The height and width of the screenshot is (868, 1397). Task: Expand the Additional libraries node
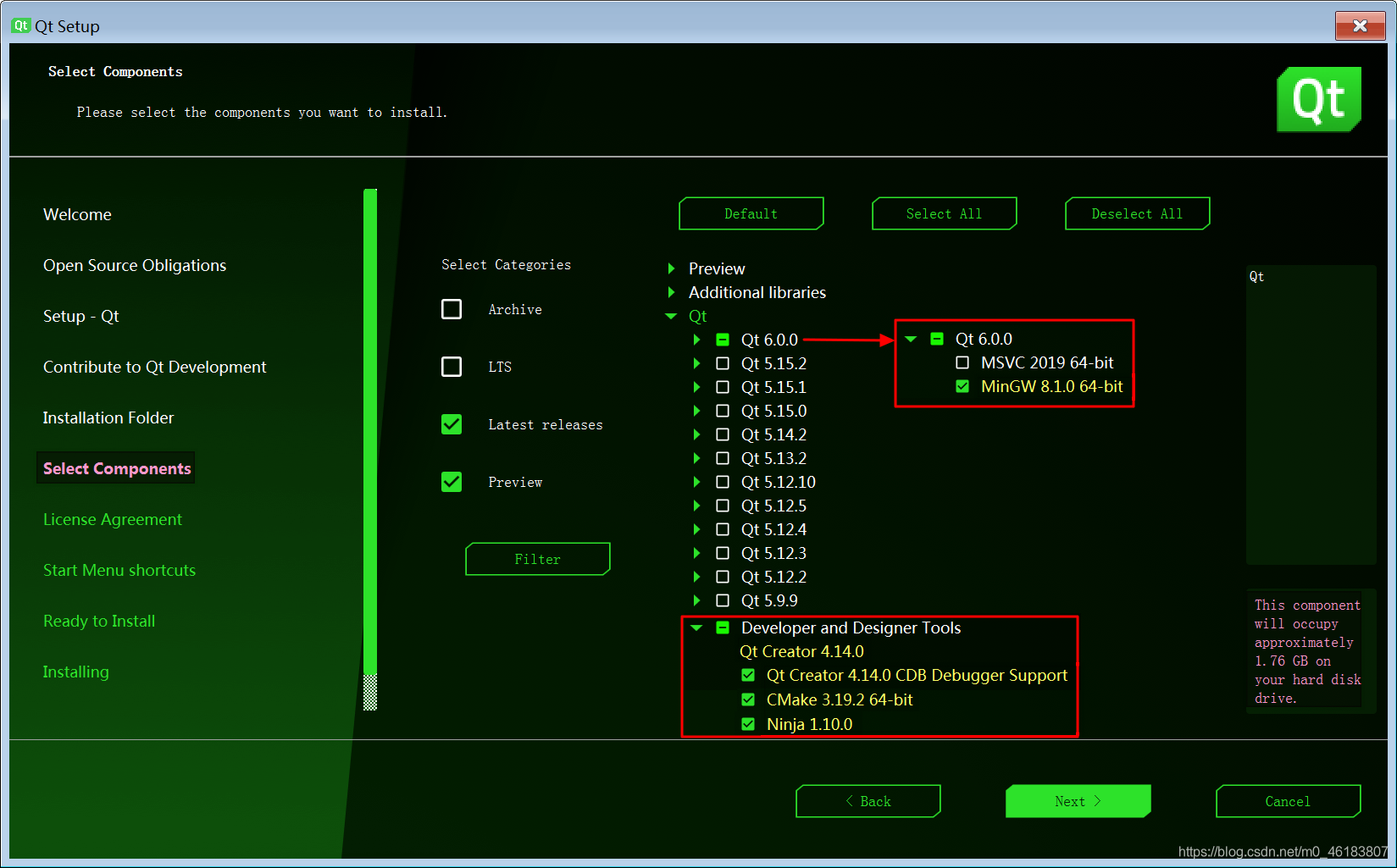pos(671,292)
